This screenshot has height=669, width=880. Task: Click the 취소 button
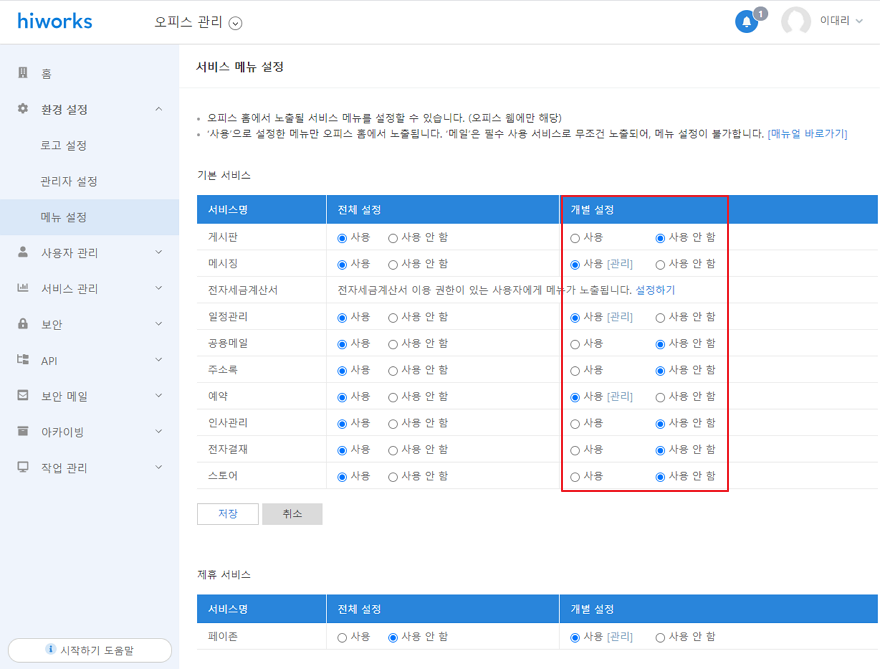292,514
